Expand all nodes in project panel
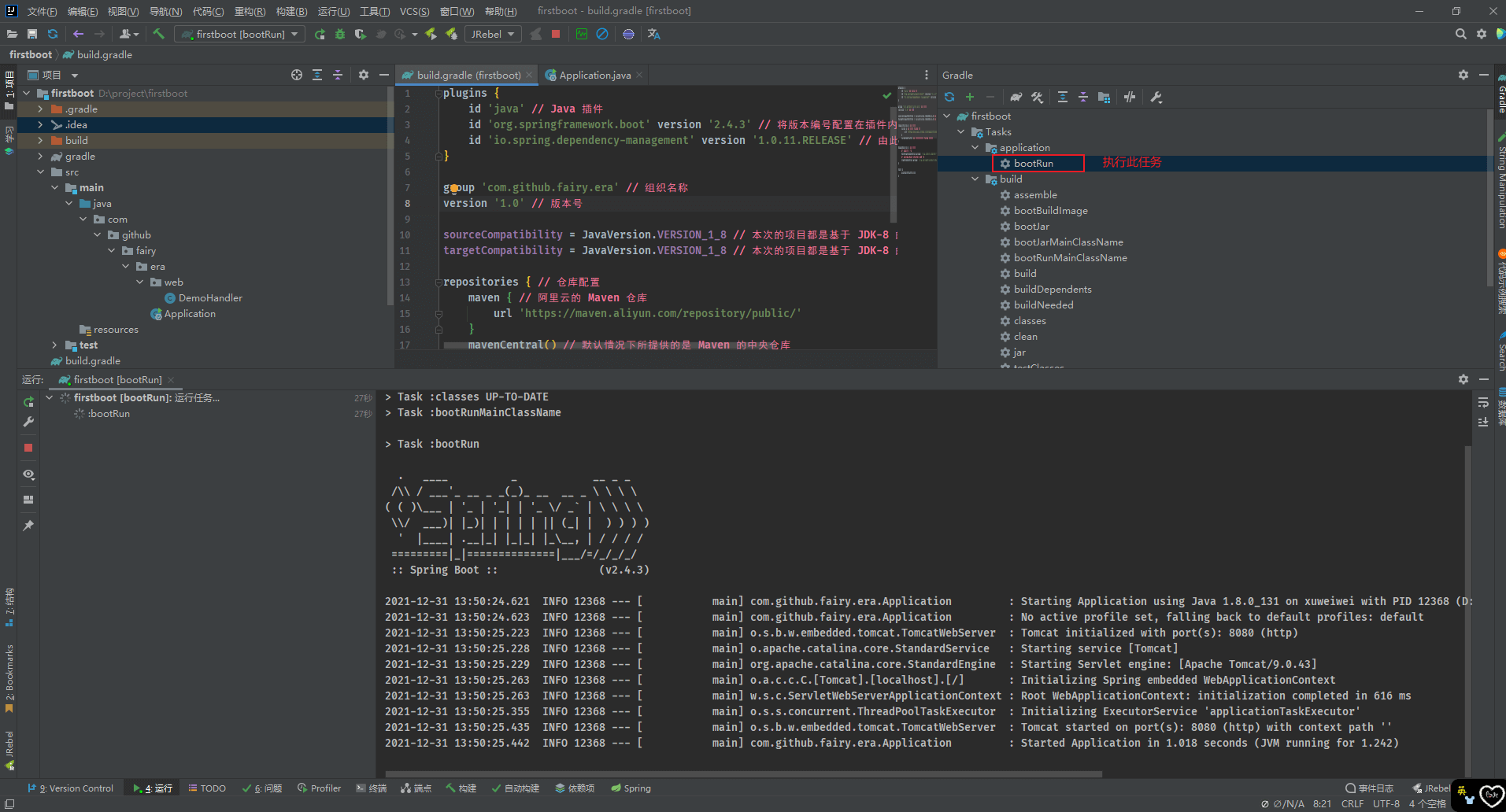 pyautogui.click(x=317, y=75)
